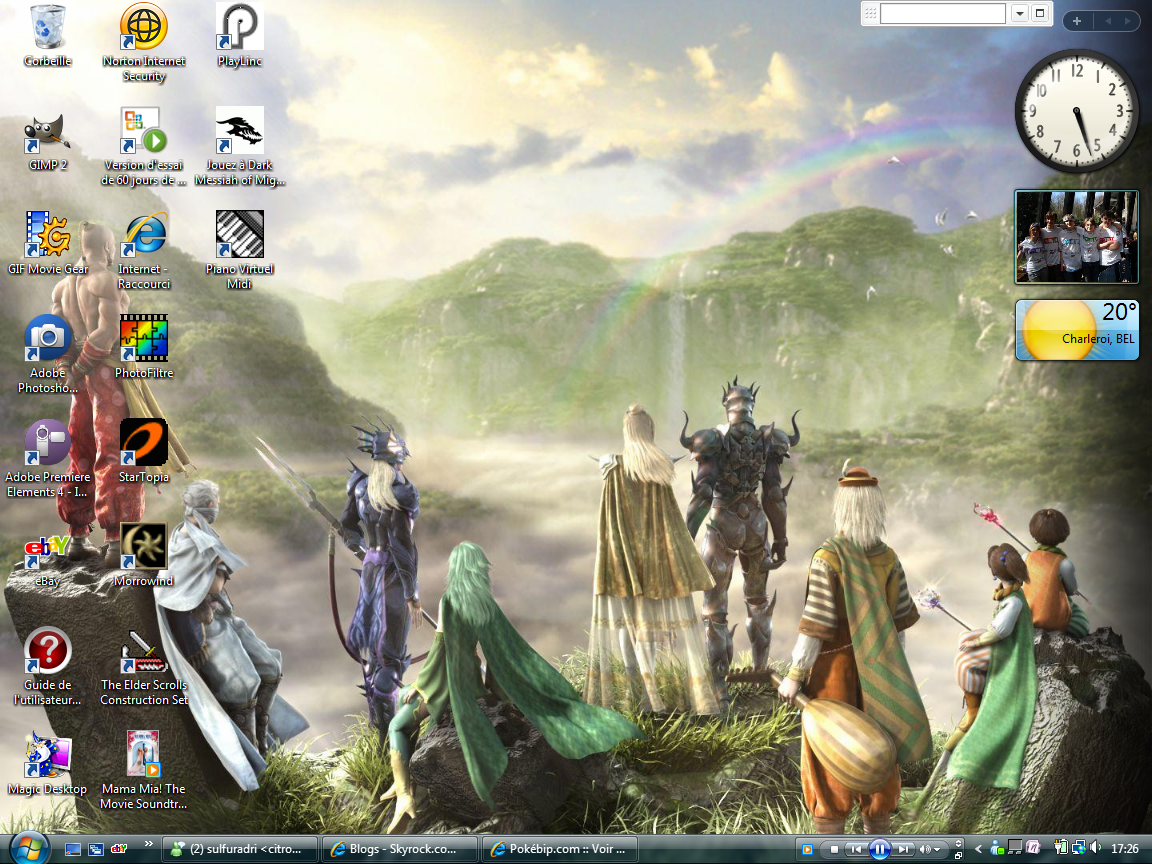
Task: Expand the desktop search bar dropdown arrow
Action: (x=1019, y=13)
